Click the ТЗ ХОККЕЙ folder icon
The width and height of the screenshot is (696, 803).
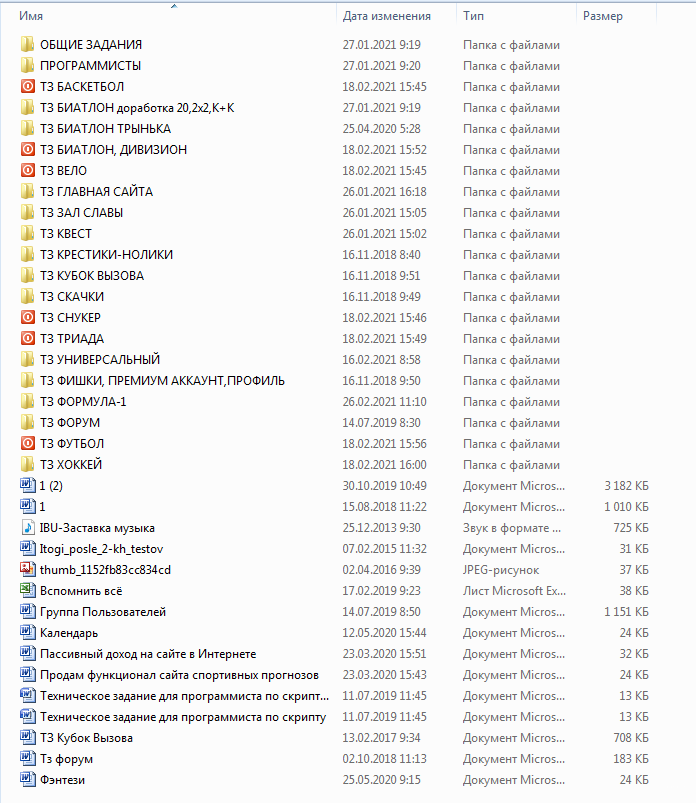click(28, 464)
